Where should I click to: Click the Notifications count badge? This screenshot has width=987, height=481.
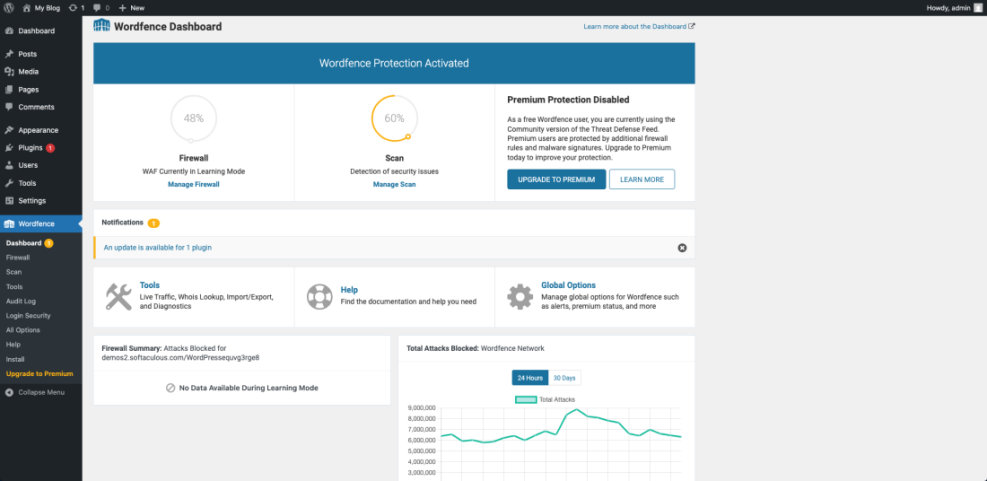(154, 223)
